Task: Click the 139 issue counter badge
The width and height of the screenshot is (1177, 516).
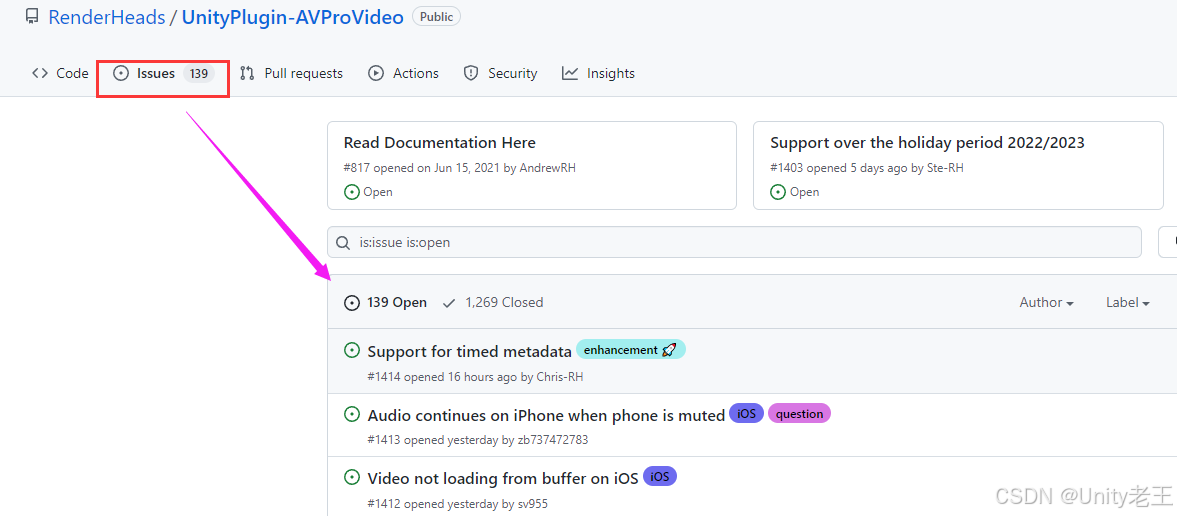Action: point(199,74)
